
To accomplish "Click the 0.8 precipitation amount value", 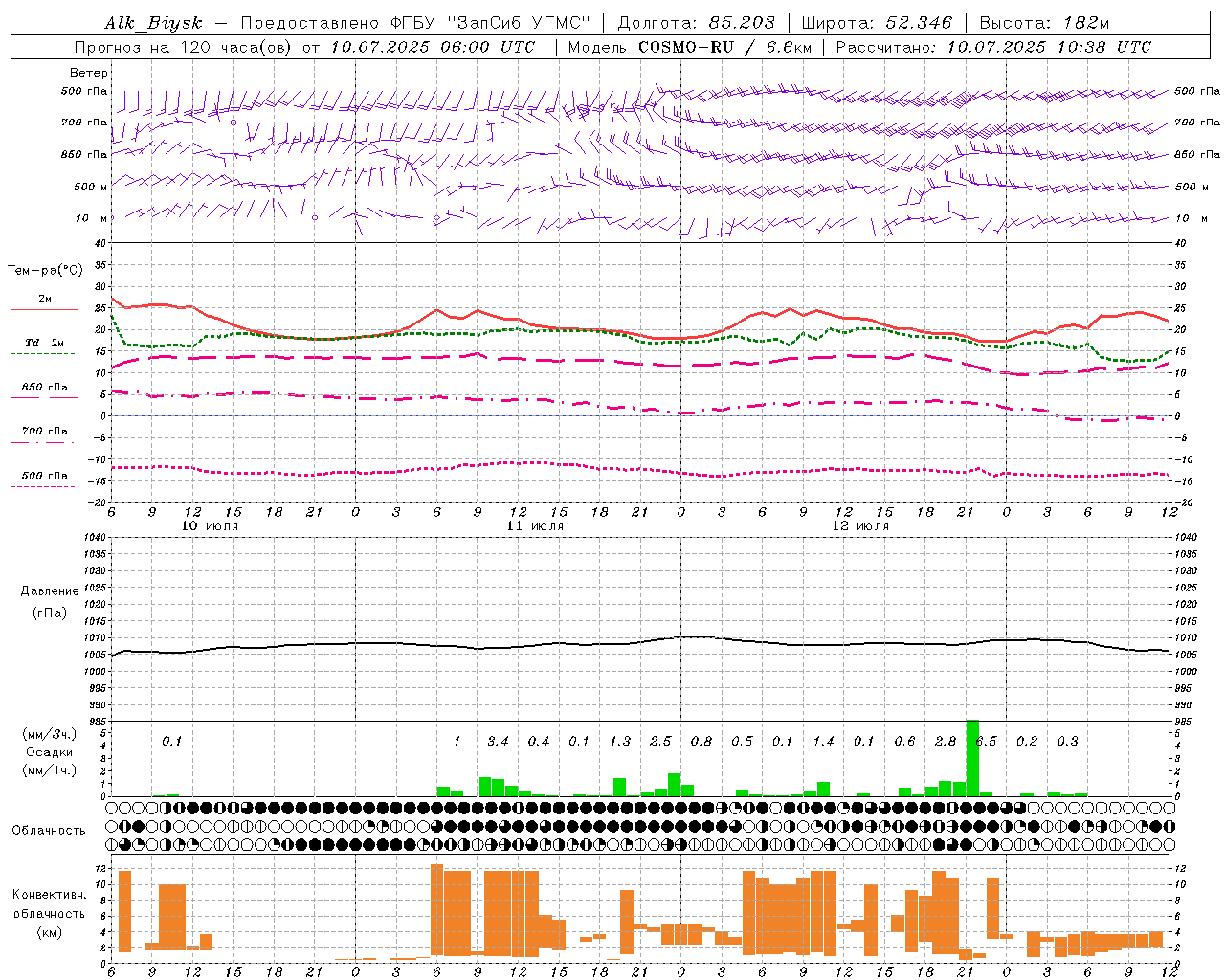I will 702,741.
